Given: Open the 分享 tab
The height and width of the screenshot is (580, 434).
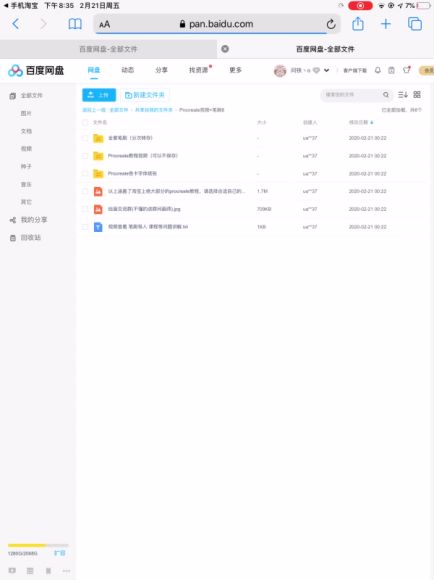Looking at the screenshot, I should (161, 70).
